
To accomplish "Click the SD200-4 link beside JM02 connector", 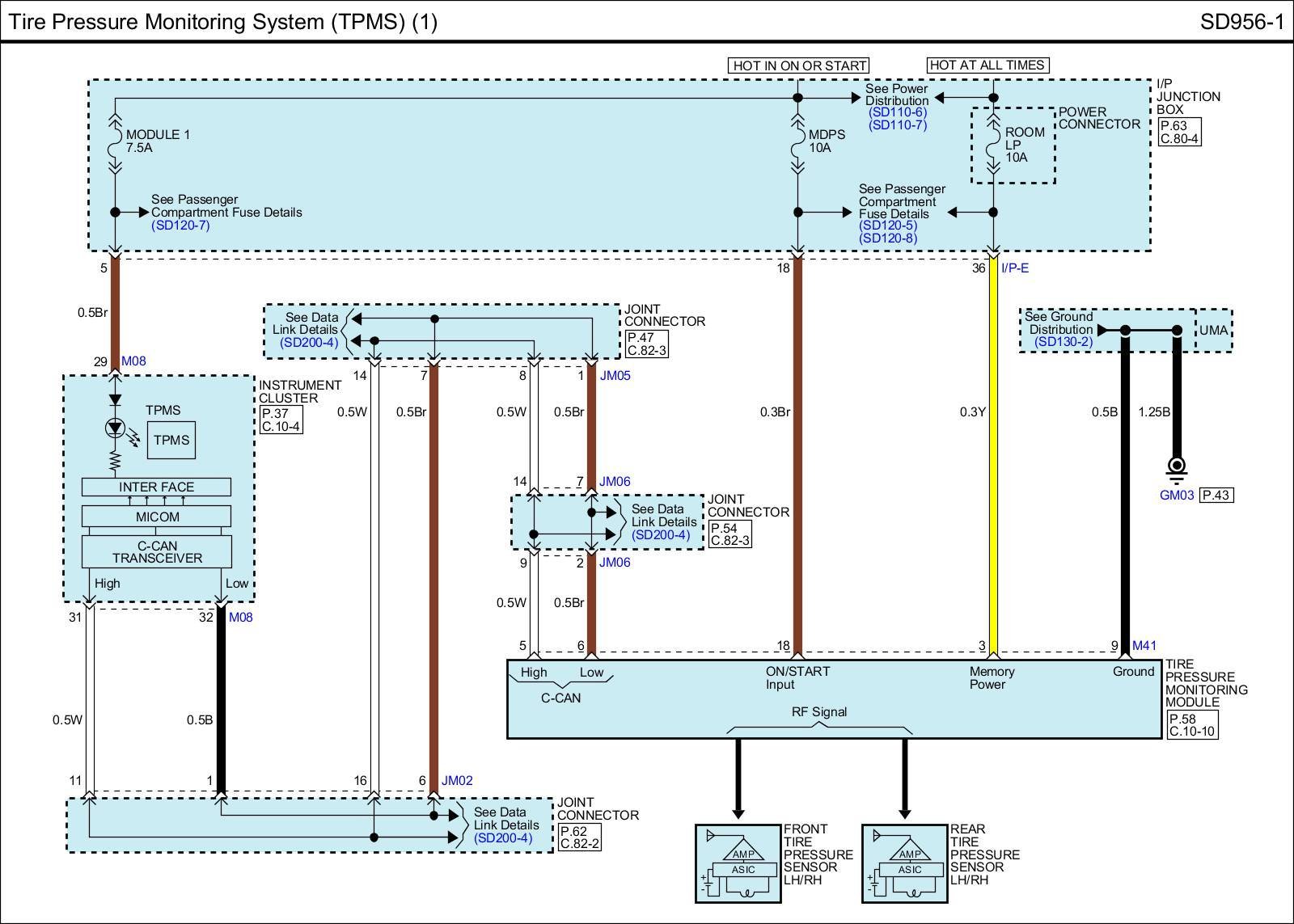I will click(x=503, y=838).
